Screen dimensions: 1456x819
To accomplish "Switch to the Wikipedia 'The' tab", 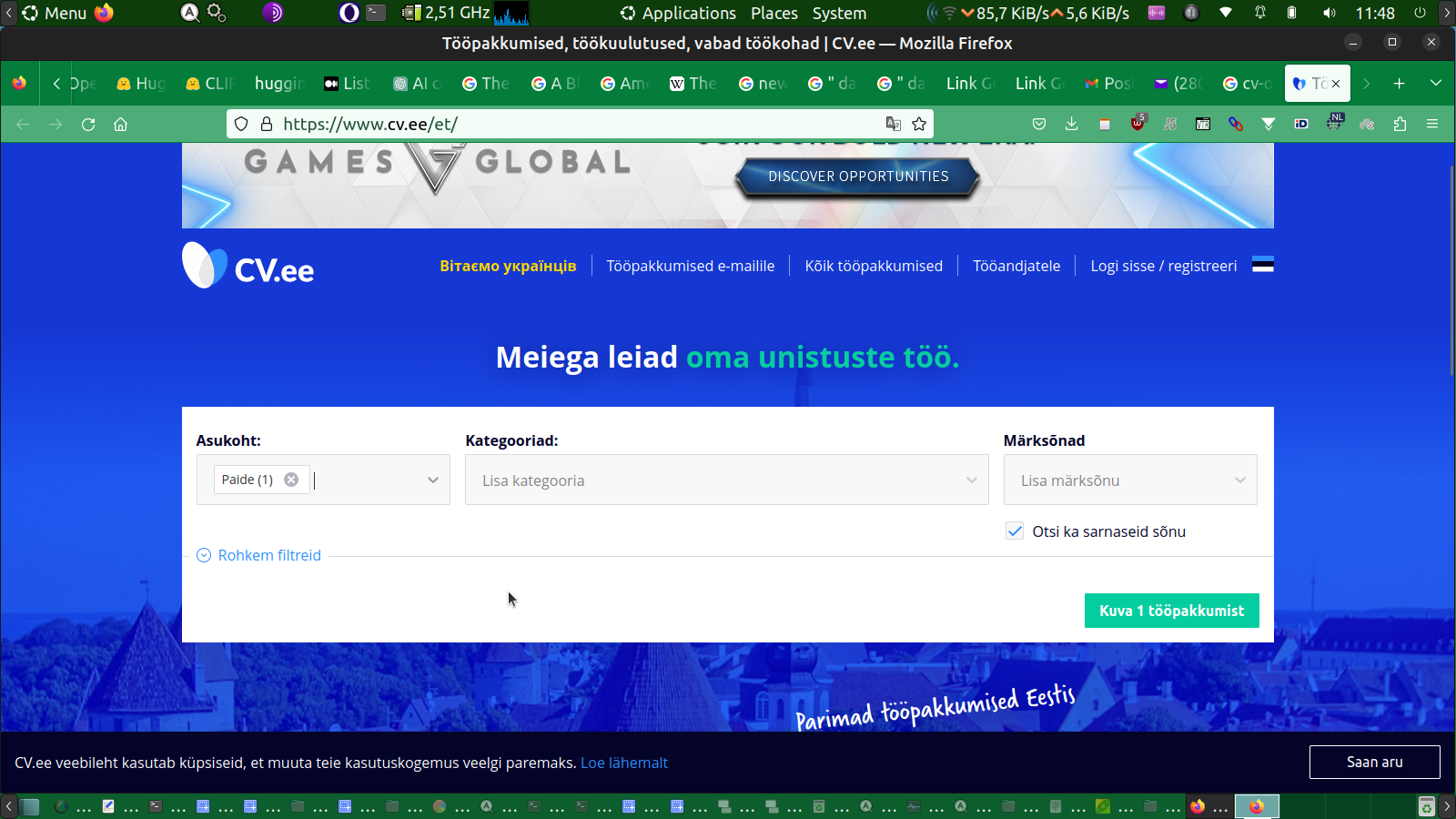I will coord(693,83).
